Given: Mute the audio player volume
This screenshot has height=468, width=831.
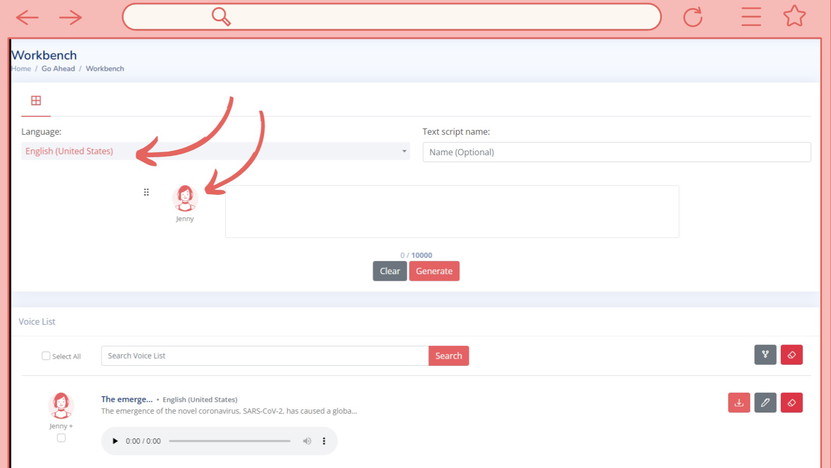Looking at the screenshot, I should pyautogui.click(x=307, y=441).
